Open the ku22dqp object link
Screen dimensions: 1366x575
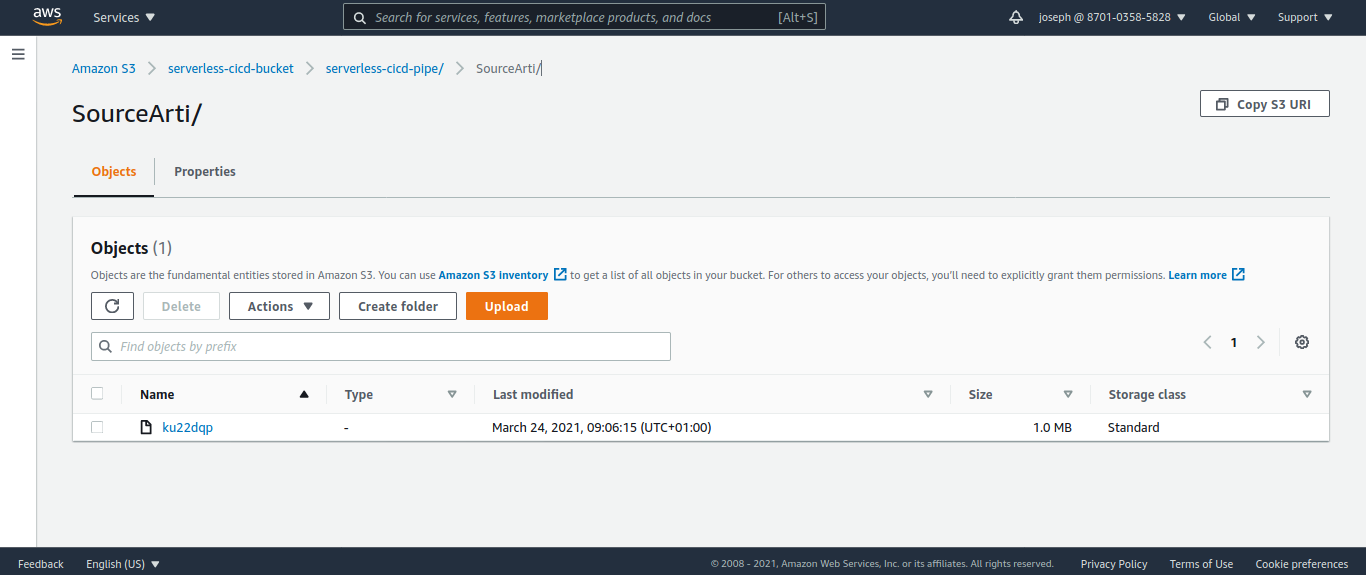(187, 427)
